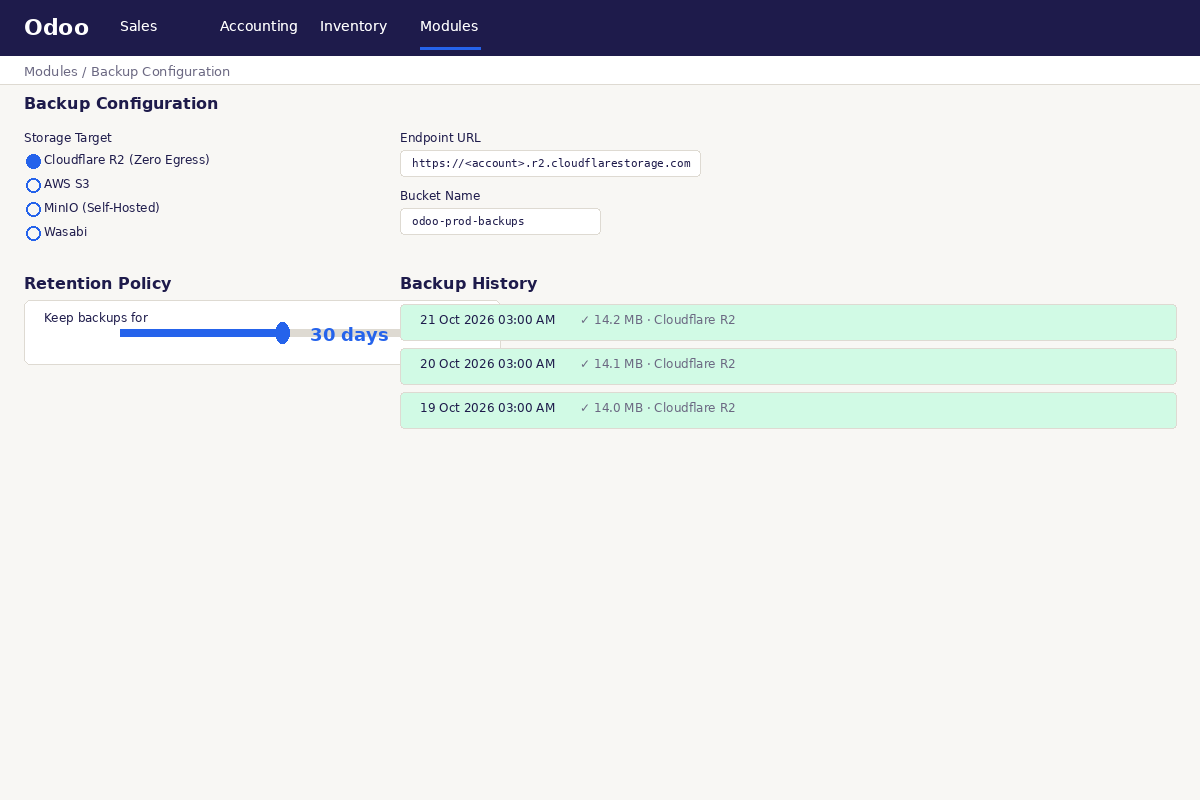This screenshot has width=1200, height=800.
Task: Click the Odoo logo
Action: click(56, 28)
